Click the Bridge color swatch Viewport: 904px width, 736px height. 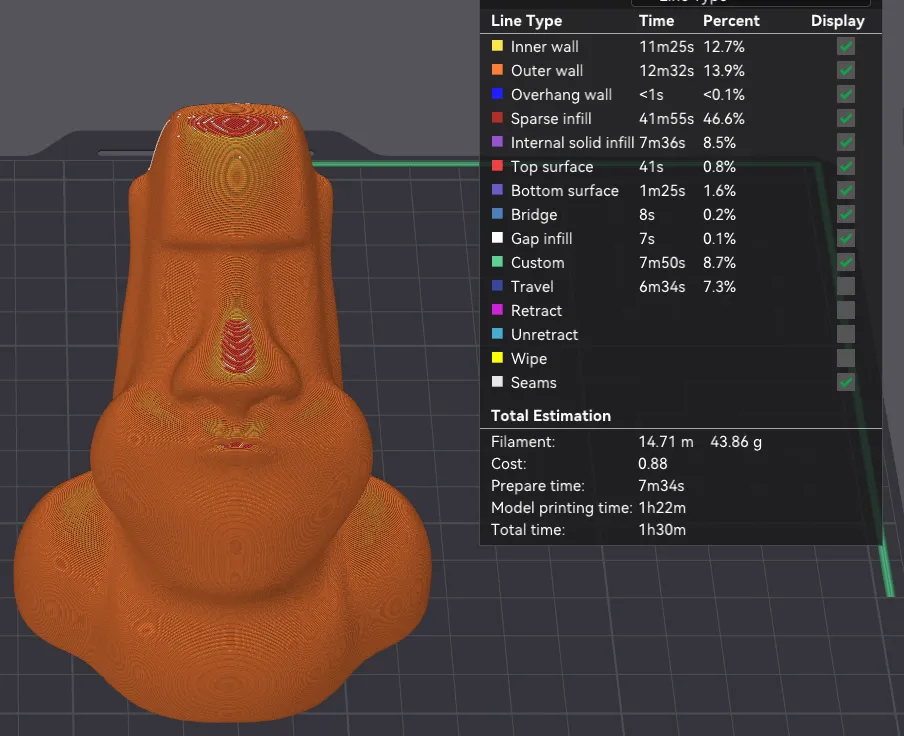(x=497, y=214)
